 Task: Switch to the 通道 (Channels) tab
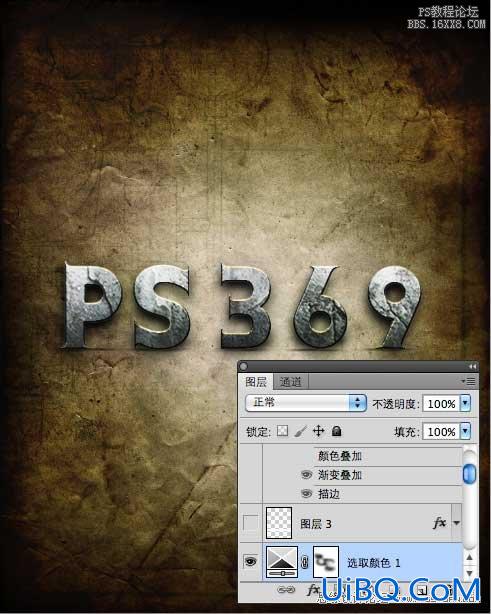click(291, 381)
